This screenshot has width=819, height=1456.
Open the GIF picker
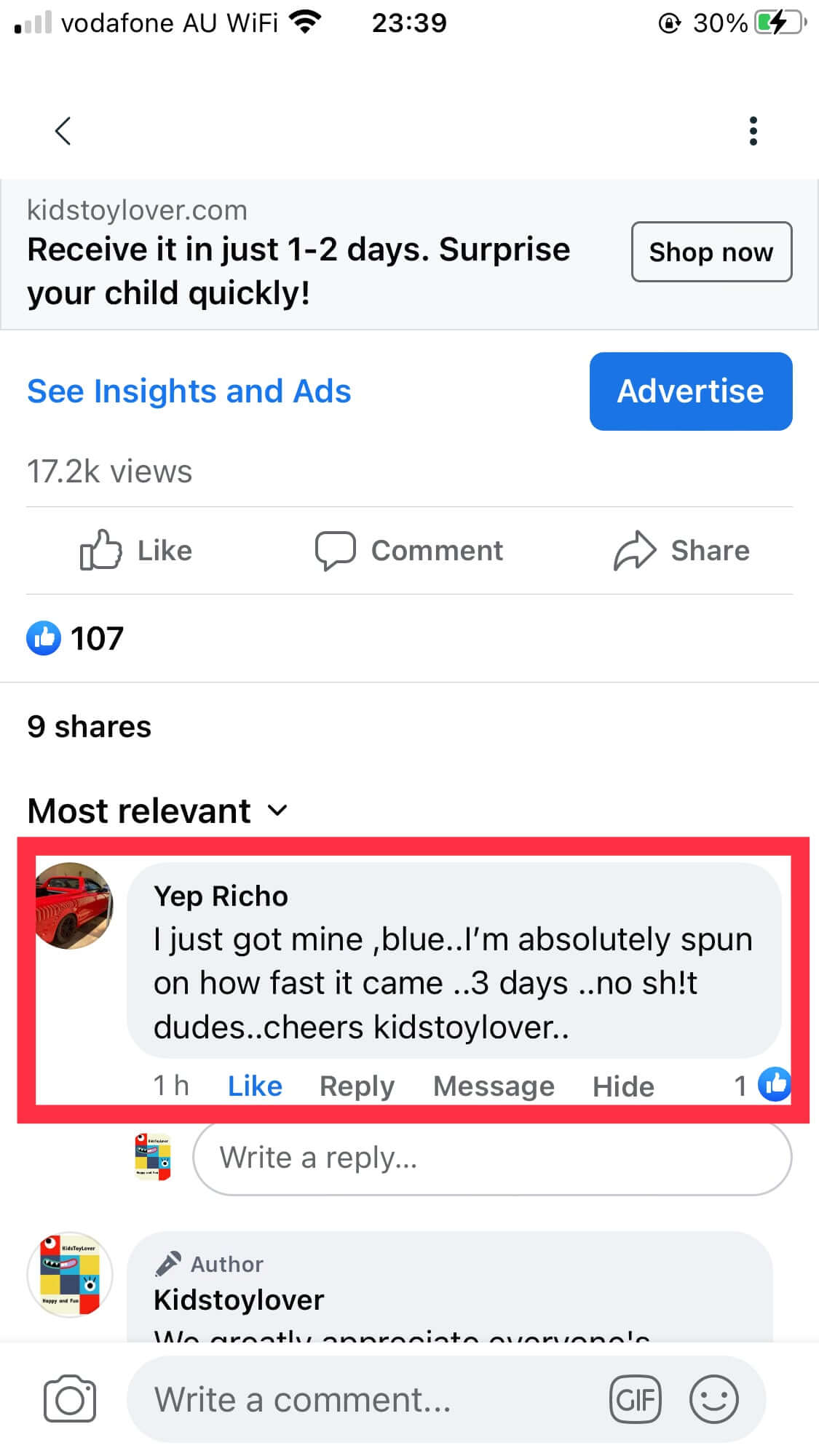click(x=635, y=1399)
